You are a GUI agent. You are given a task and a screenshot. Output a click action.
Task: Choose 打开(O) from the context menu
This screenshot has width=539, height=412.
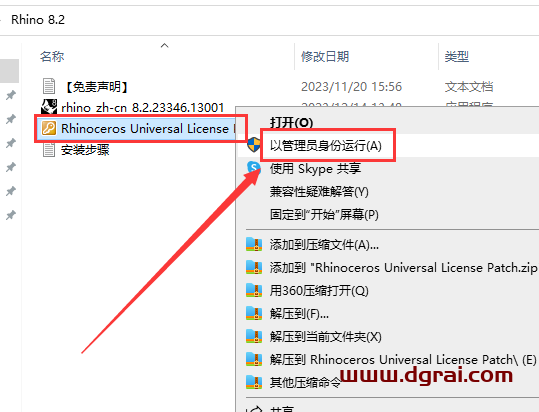pyautogui.click(x=291, y=122)
